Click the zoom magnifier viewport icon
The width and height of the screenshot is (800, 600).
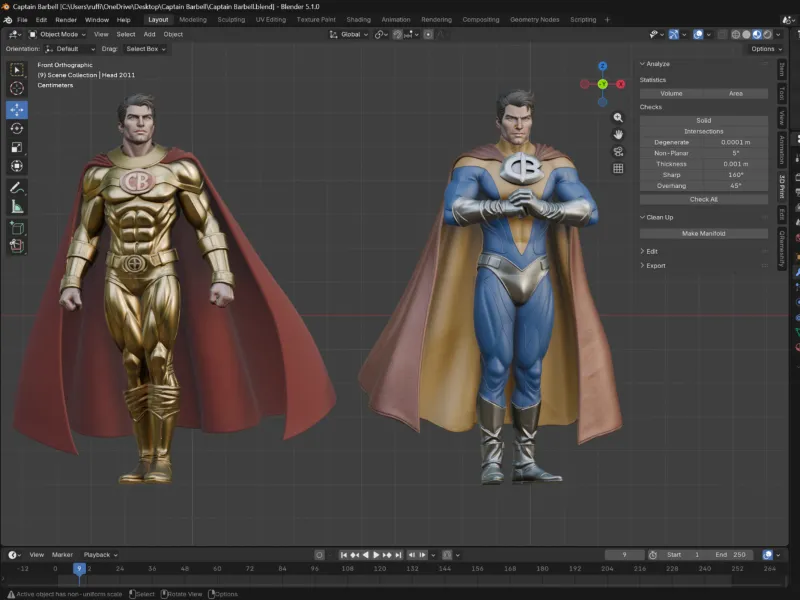(x=618, y=118)
